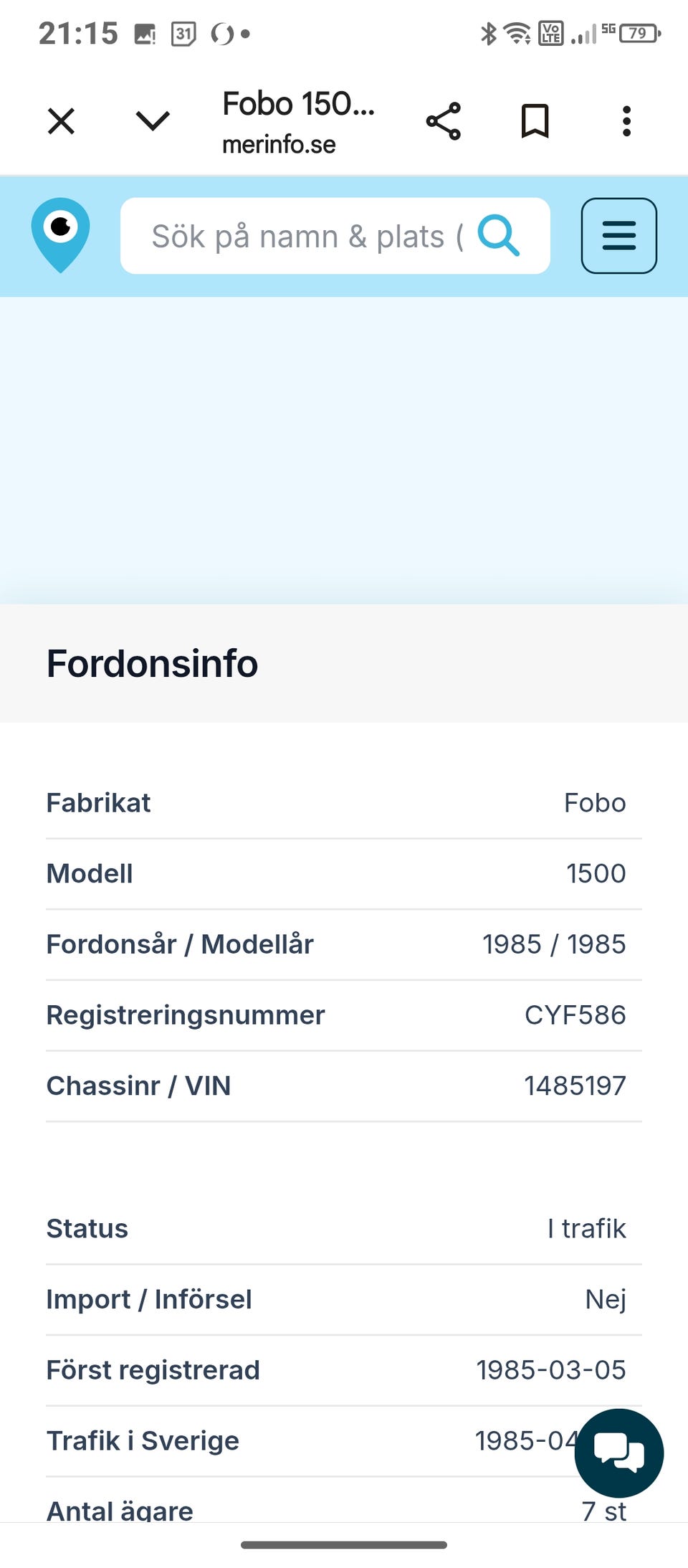Focus the name and place search field

pyautogui.click(x=307, y=236)
